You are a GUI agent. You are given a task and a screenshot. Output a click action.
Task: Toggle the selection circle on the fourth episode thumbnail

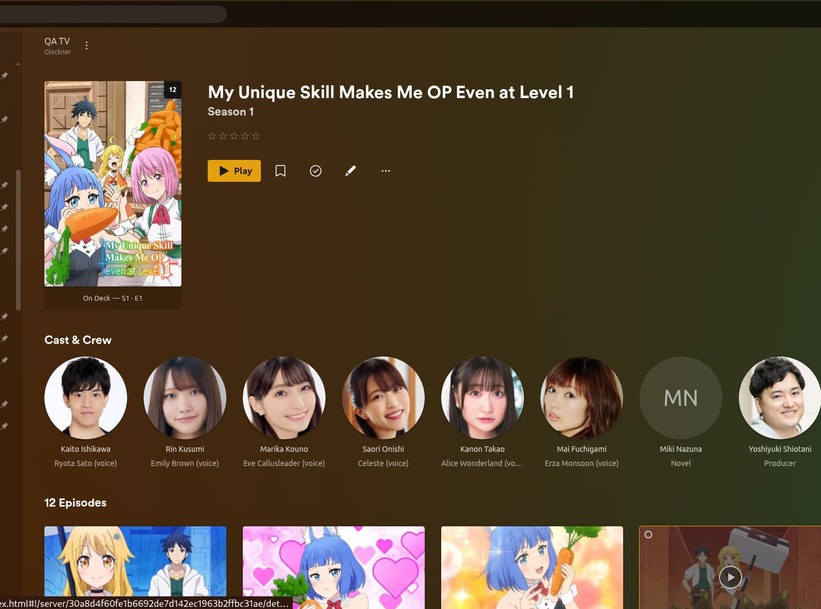(649, 535)
